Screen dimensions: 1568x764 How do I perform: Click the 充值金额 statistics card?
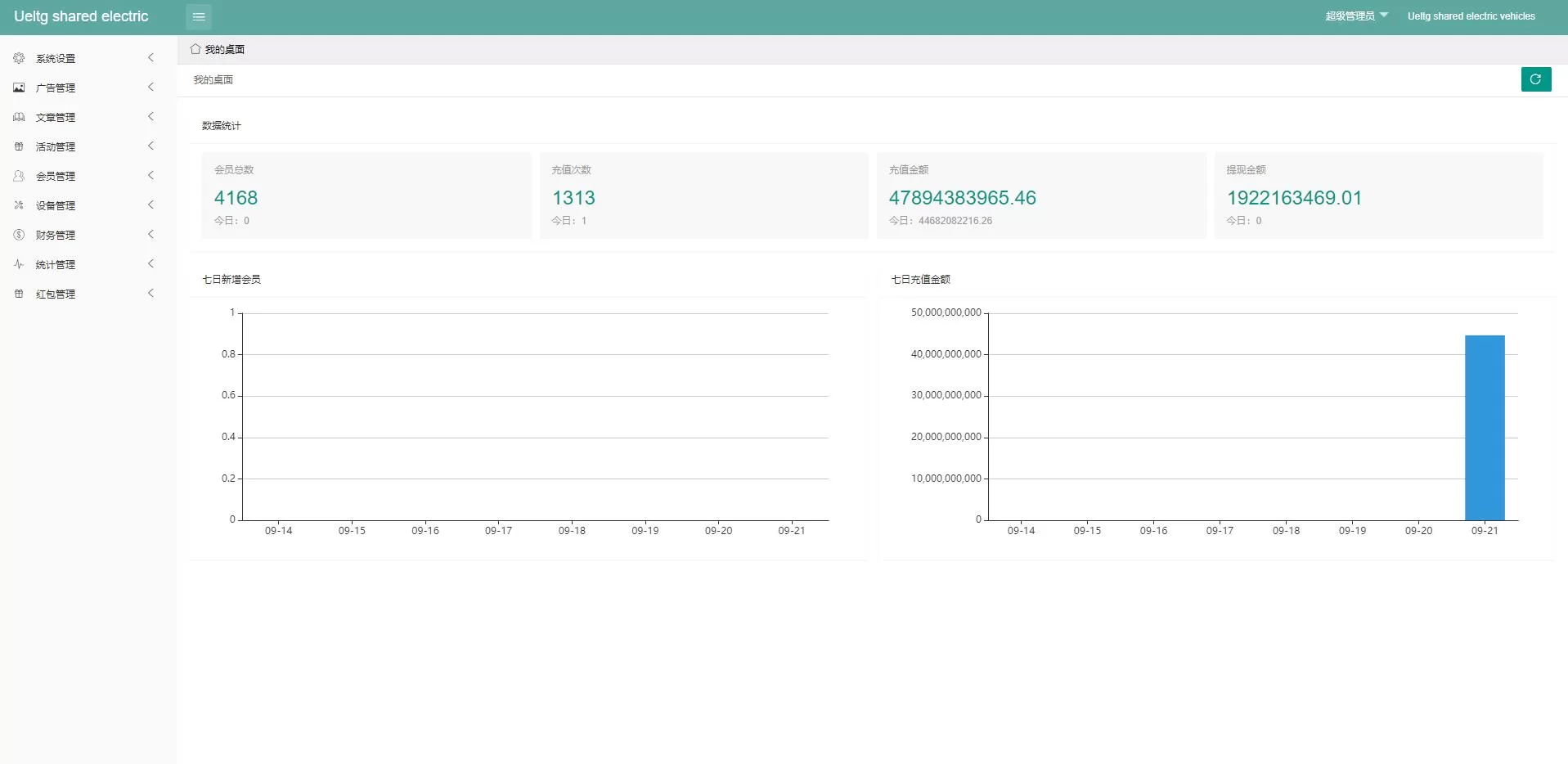point(1040,195)
